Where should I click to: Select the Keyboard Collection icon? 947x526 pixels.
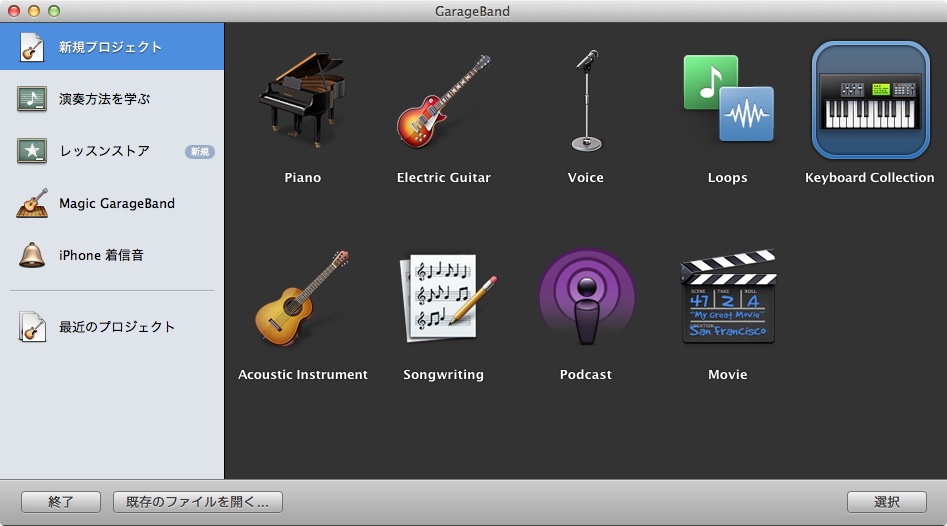point(870,100)
